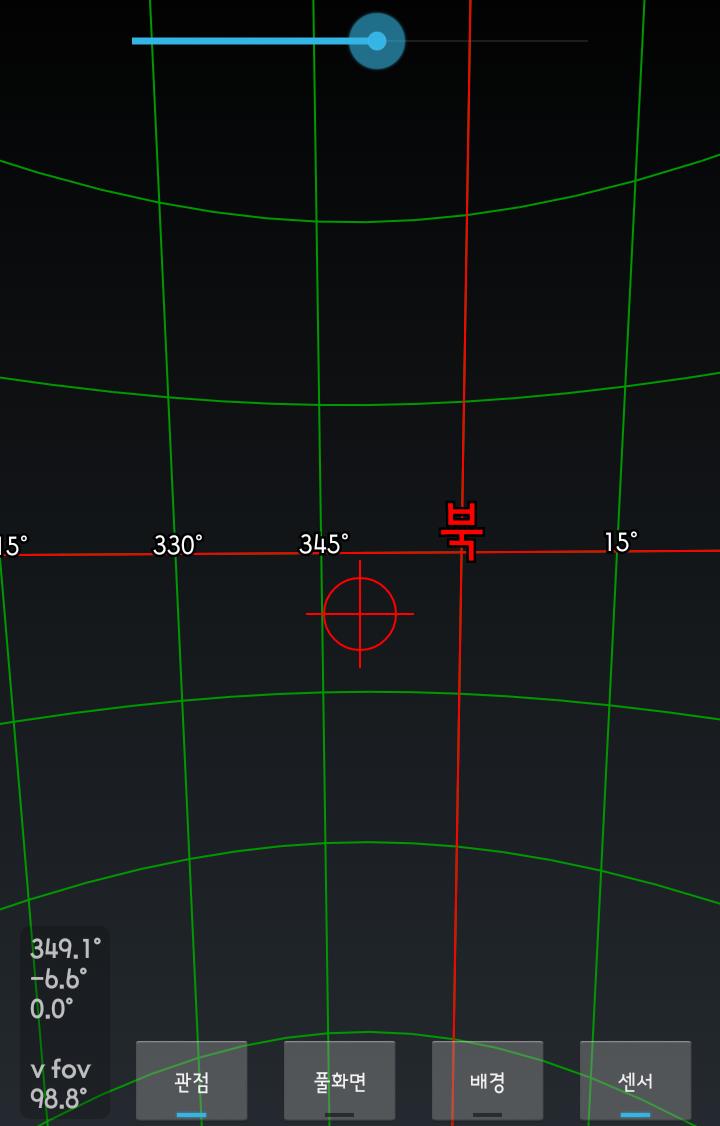Toggle the 관점 viewpoint button
Image resolution: width=720 pixels, height=1126 pixels.
click(x=192, y=1080)
